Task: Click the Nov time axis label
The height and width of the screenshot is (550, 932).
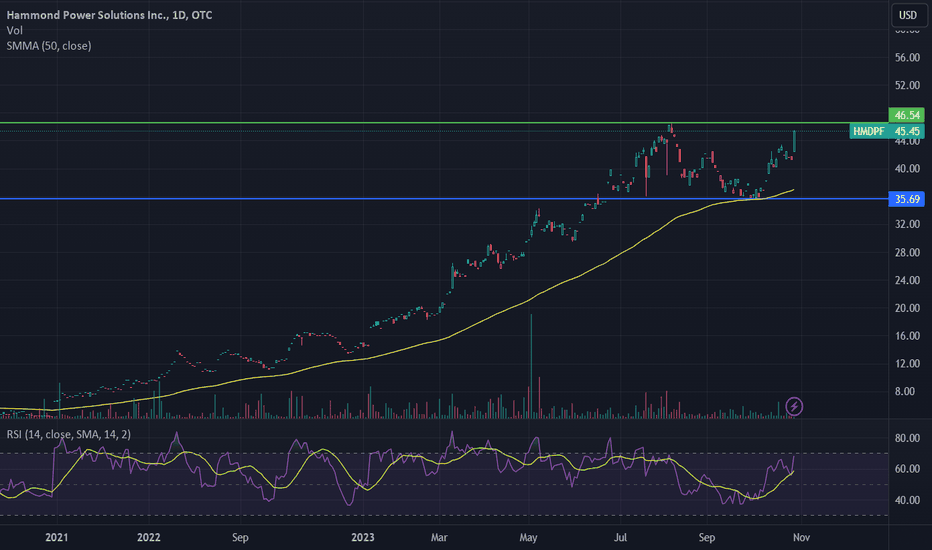Action: [x=801, y=538]
